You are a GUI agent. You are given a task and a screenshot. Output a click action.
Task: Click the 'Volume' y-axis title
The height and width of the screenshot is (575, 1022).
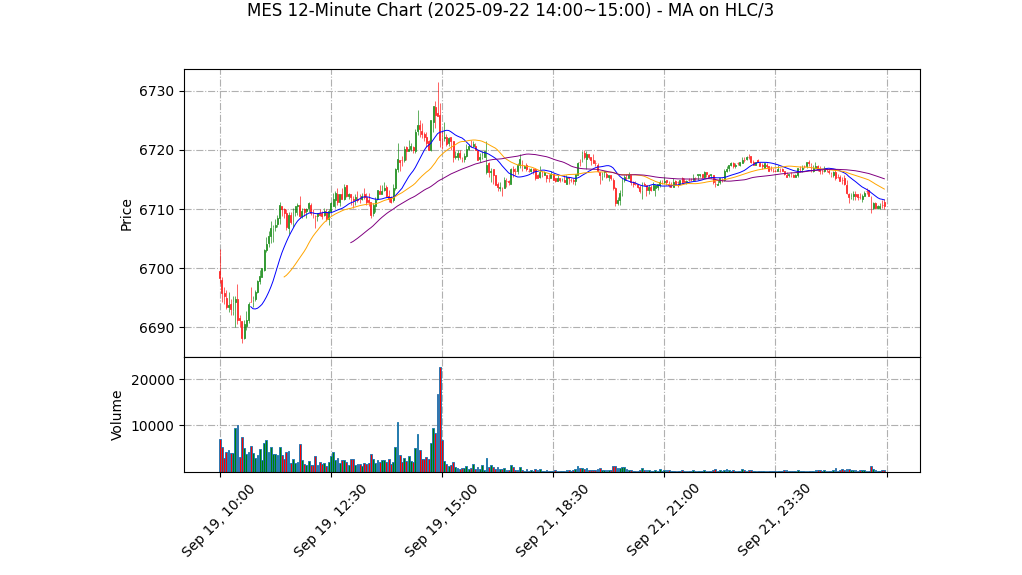coord(116,415)
